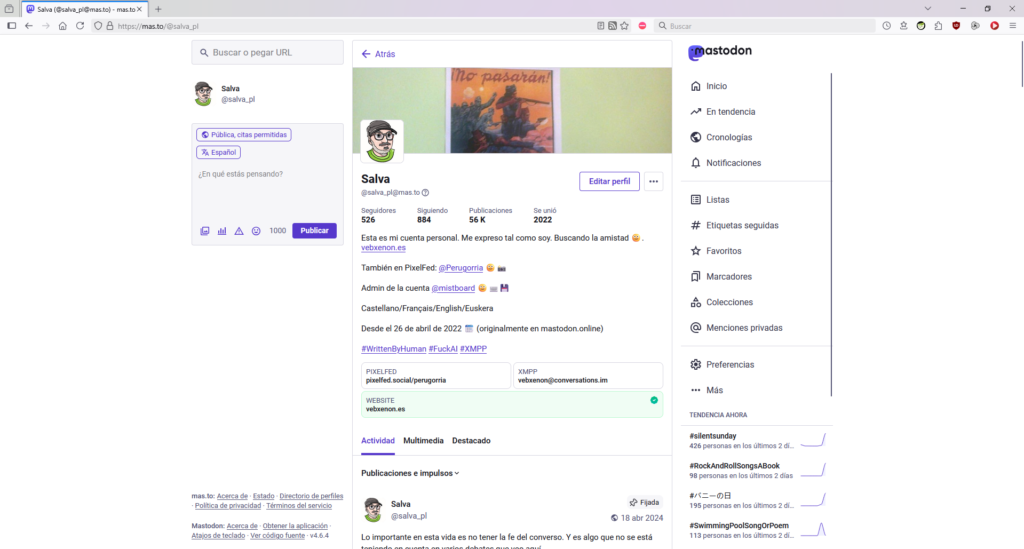This screenshot has width=1024, height=549.
Task: Switch to the Multimedia tab
Action: (x=423, y=441)
